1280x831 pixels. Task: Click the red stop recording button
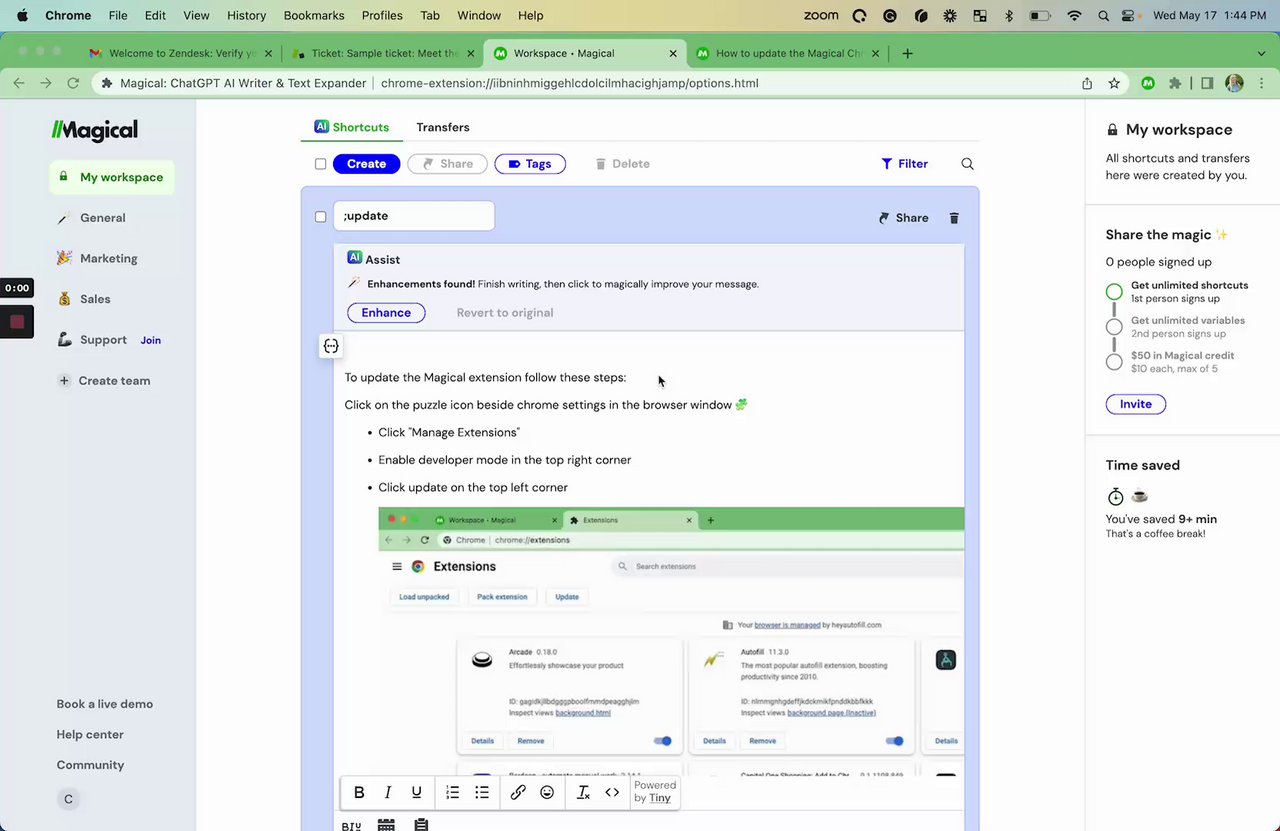coord(17,322)
